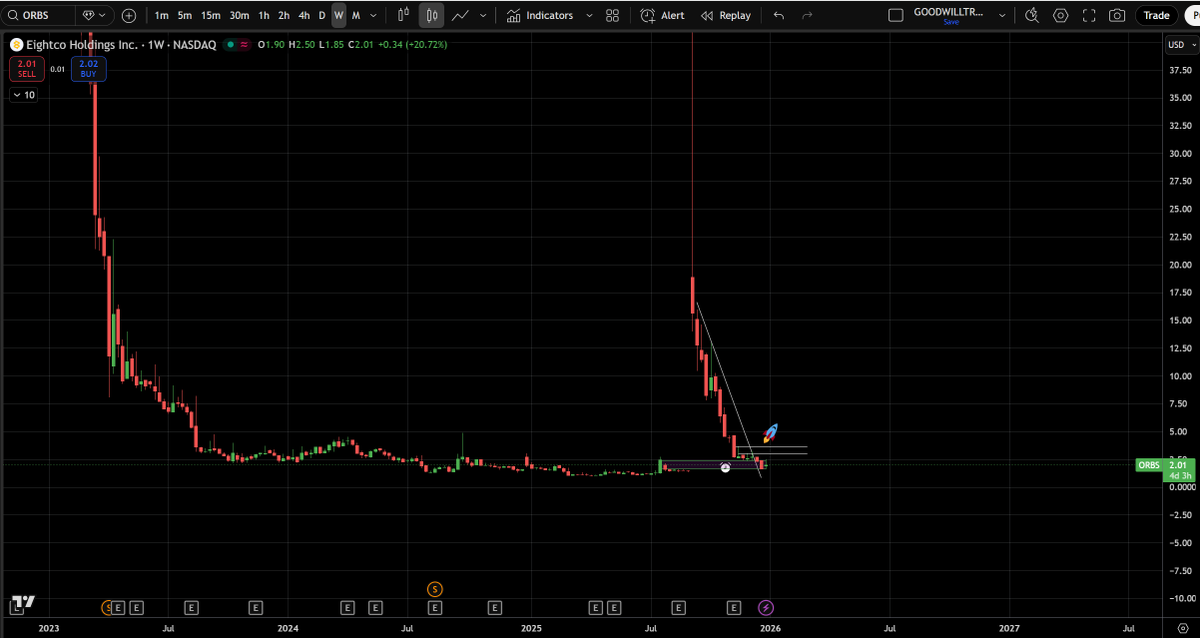Switch to the M monthly timeframe
The height and width of the screenshot is (638, 1200).
pos(356,15)
